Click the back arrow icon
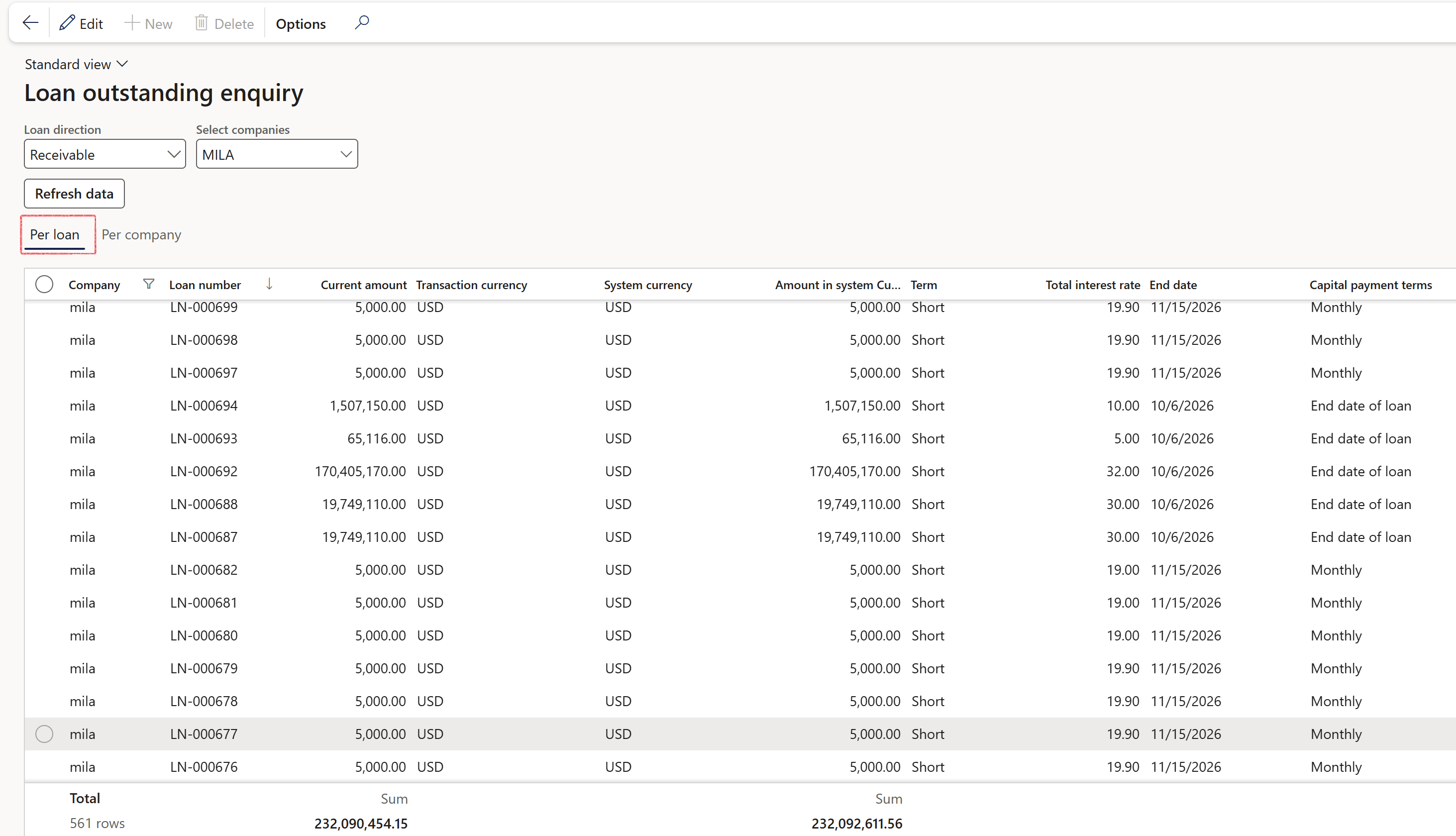The image size is (1456, 836). tap(30, 23)
